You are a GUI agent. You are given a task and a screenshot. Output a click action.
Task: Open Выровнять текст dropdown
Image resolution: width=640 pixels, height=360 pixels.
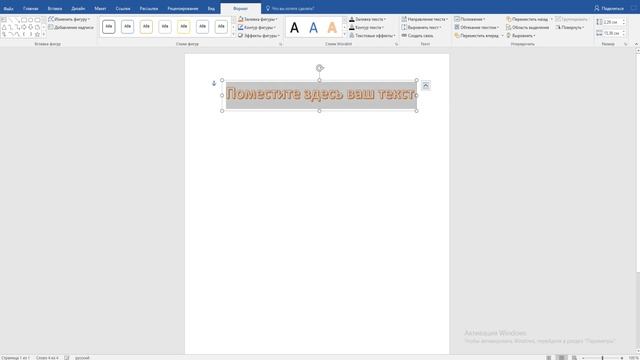tap(421, 27)
